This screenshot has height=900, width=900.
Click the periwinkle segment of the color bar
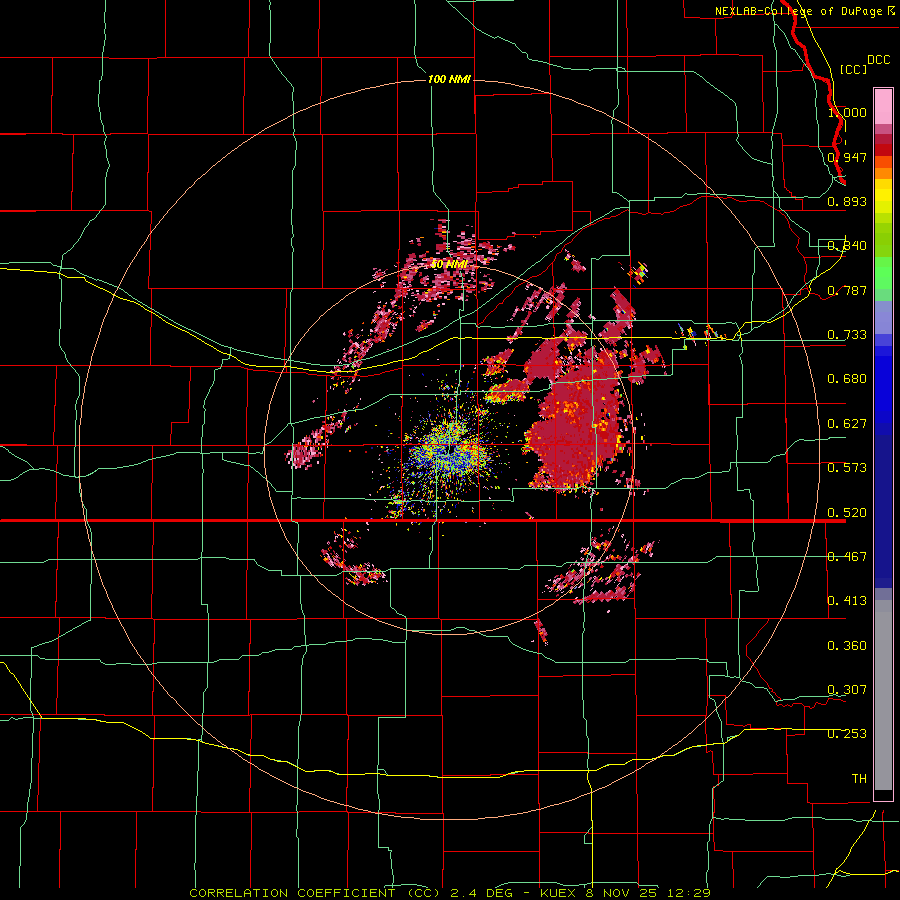tap(883, 317)
